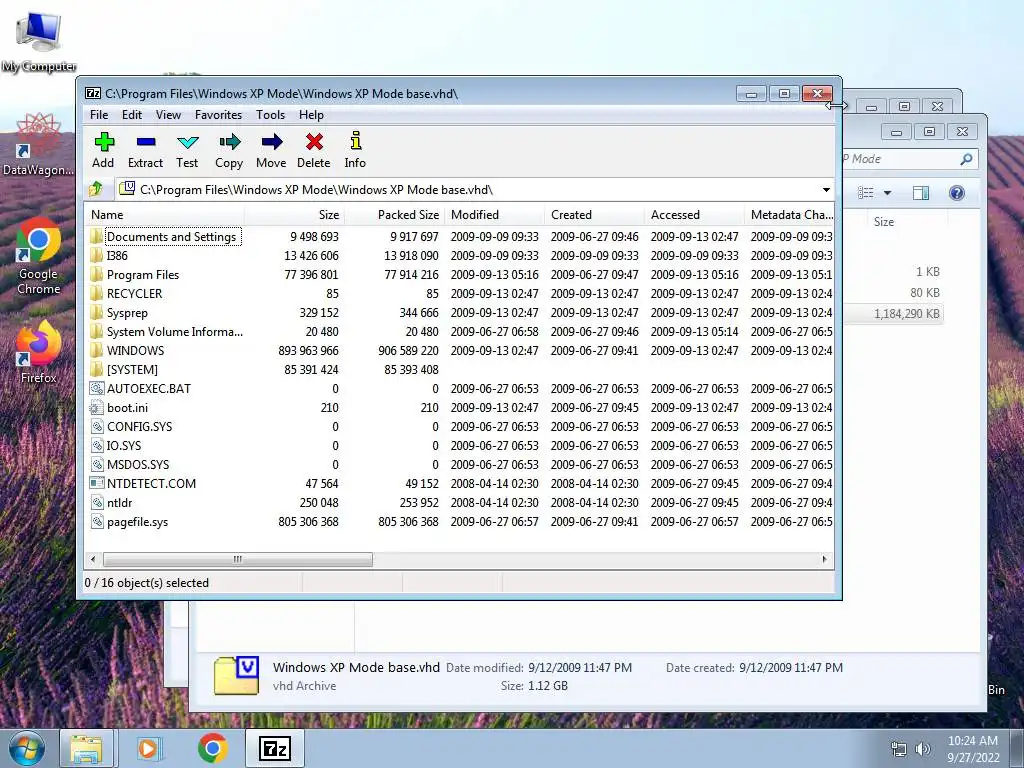The width and height of the screenshot is (1024, 768).
Task: Open File Explorer from taskbar
Action: click(x=87, y=748)
